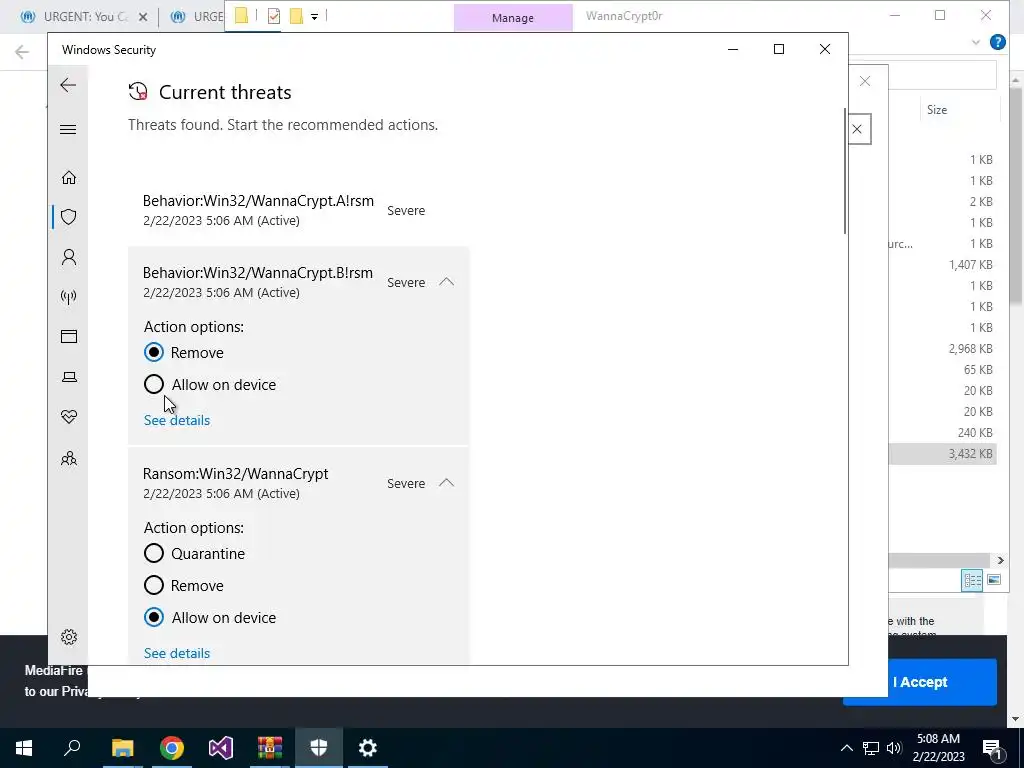Open See details for WannaCrypt.B!rsm
1024x768 pixels.
click(x=177, y=420)
